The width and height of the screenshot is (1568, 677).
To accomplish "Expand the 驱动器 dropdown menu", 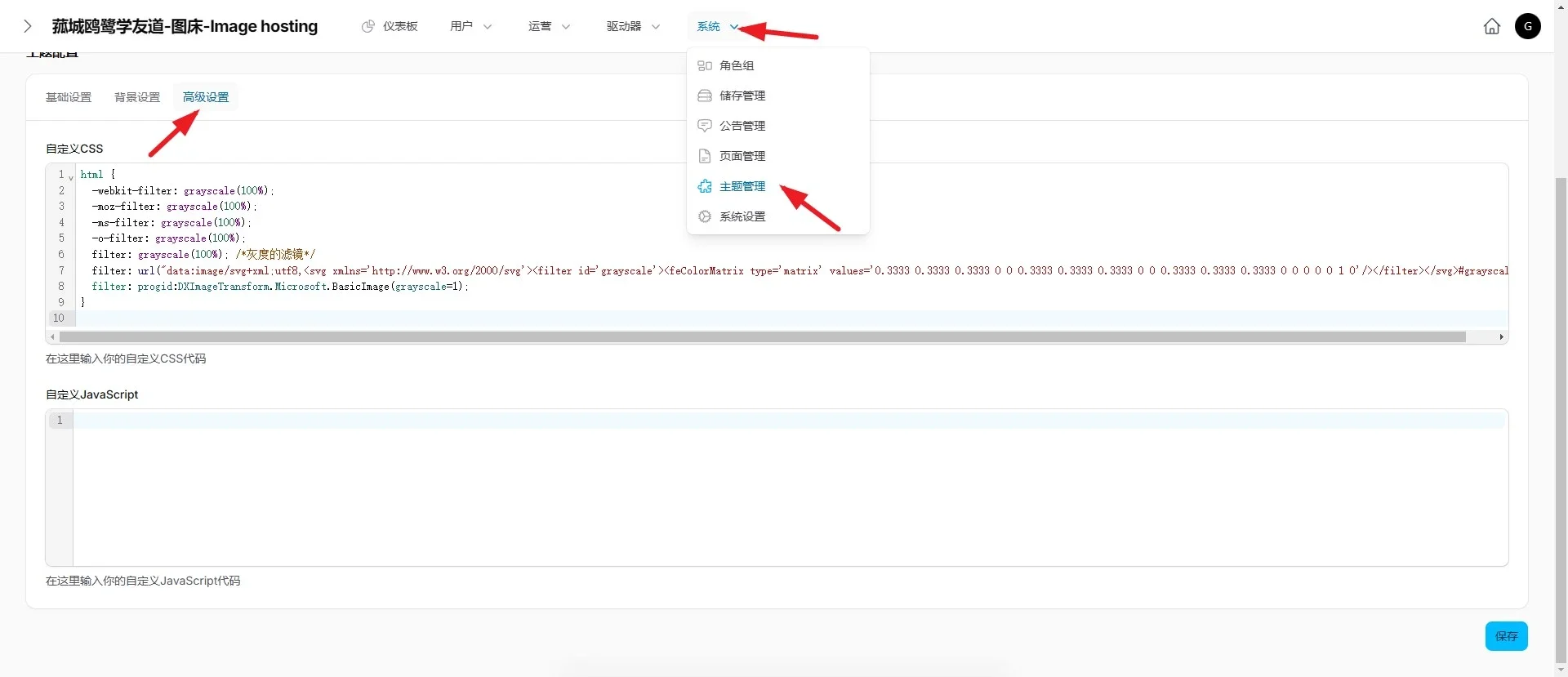I will point(633,26).
